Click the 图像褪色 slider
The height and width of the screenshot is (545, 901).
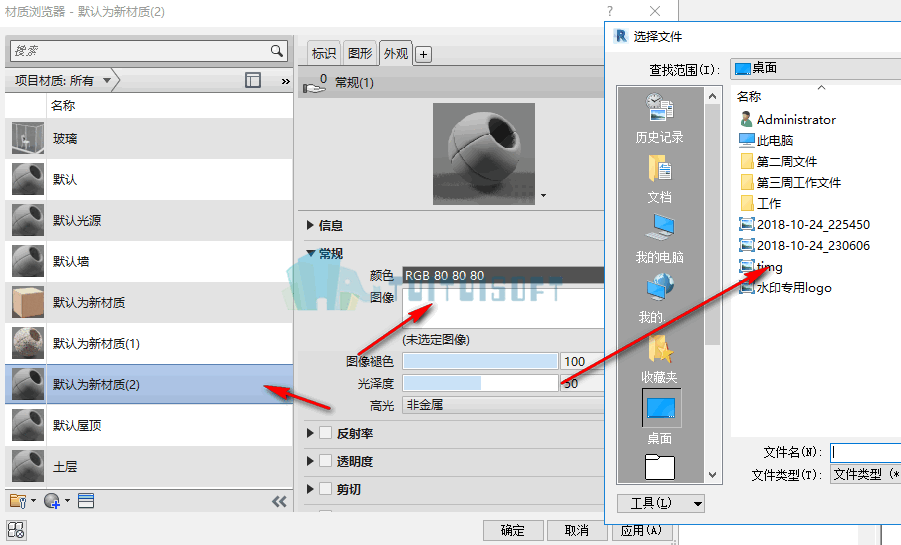coord(480,361)
